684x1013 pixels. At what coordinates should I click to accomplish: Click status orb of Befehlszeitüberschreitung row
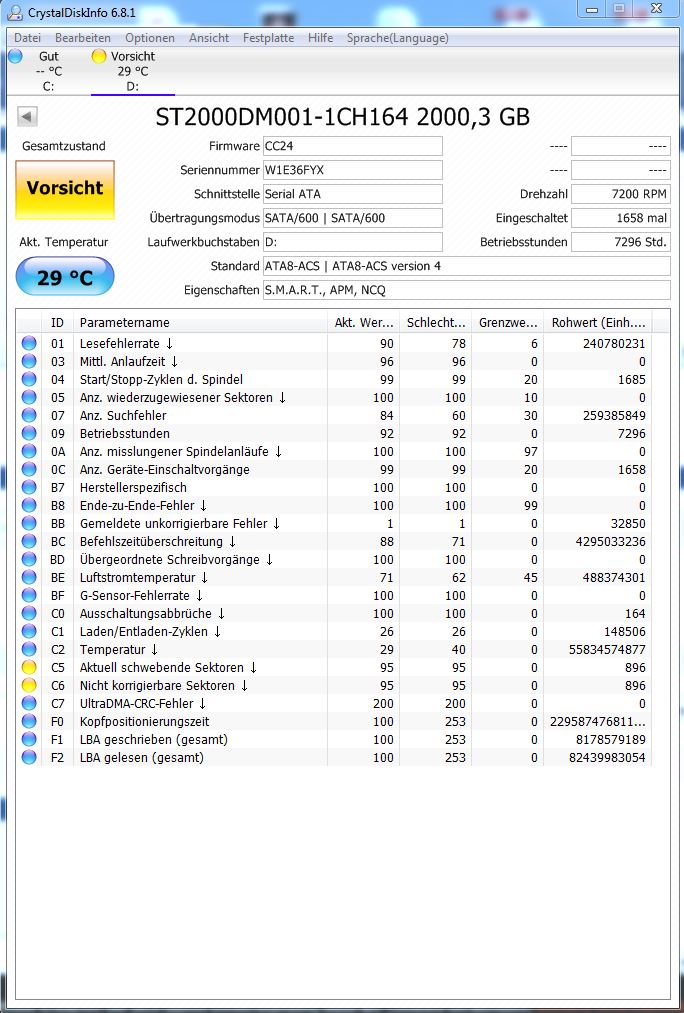[x=29, y=541]
